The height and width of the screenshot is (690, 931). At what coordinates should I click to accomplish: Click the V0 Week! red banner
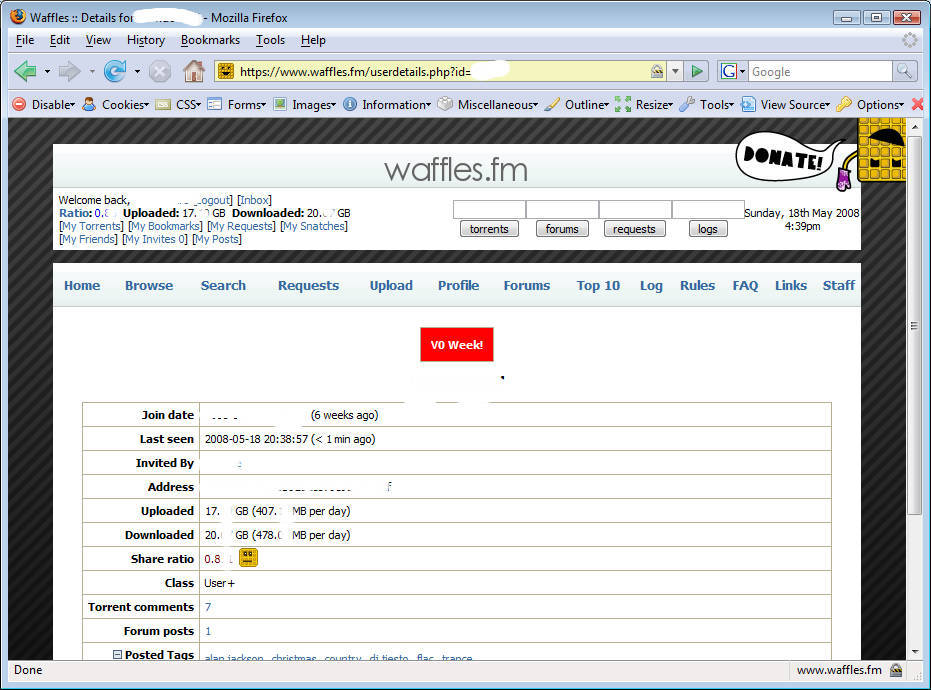tap(457, 344)
